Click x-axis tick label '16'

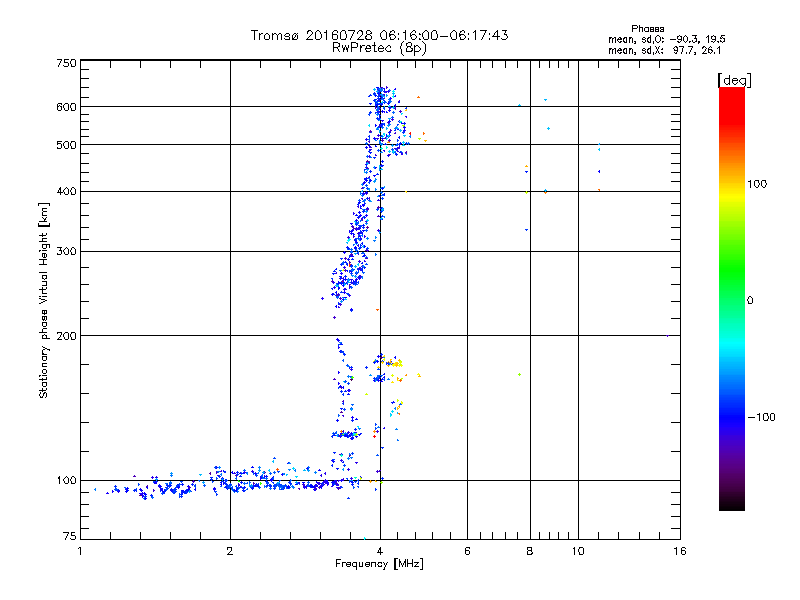point(680,551)
